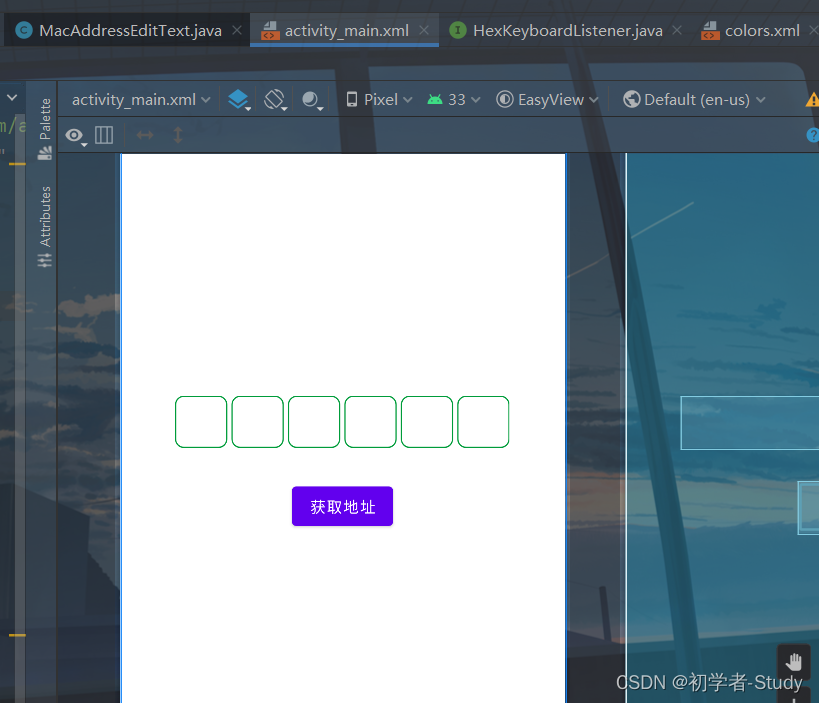Click the orientation rotation icon in toolbar
This screenshot has height=703, width=819.
coord(271,99)
